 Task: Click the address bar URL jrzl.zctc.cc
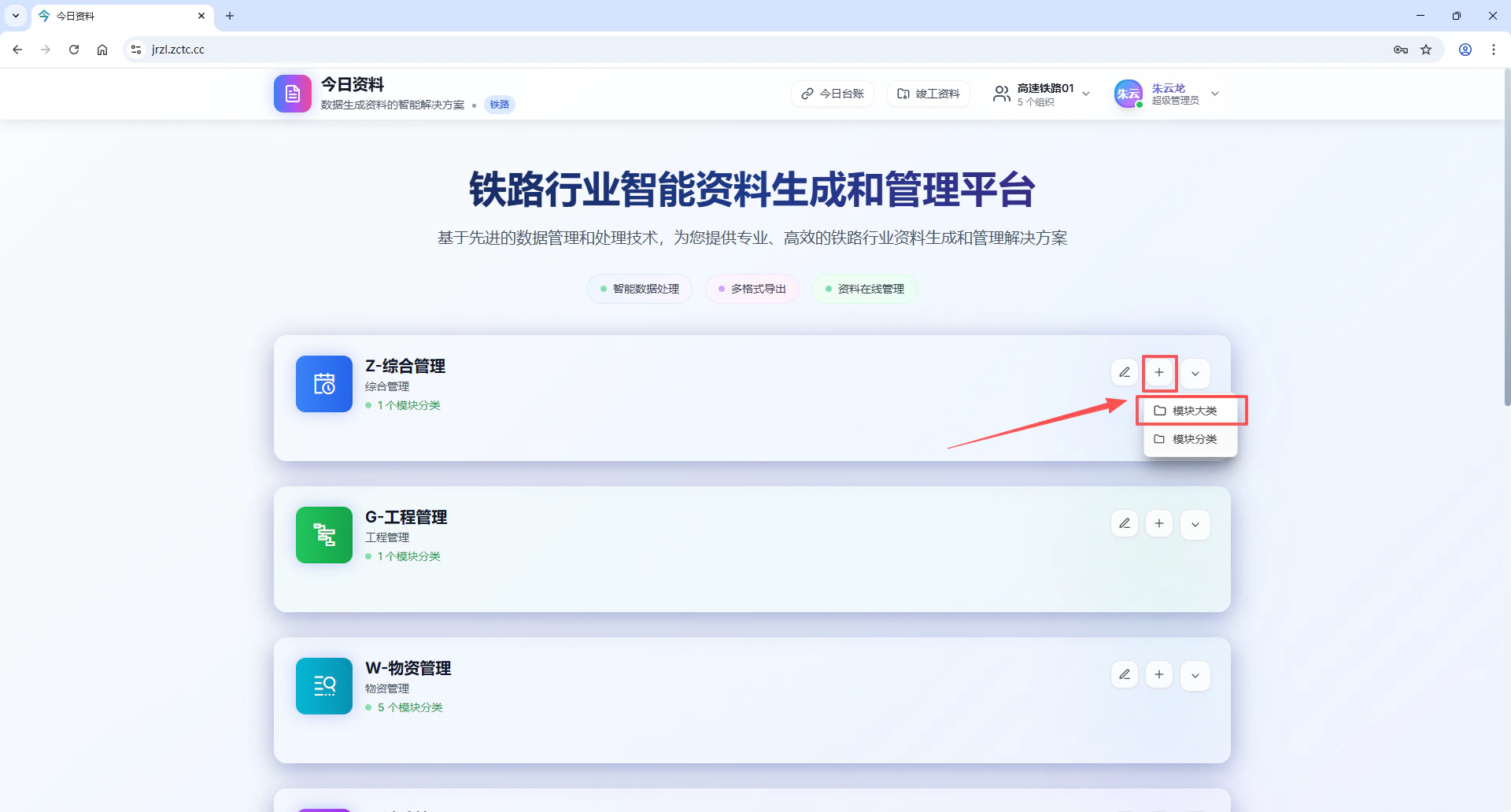point(178,50)
